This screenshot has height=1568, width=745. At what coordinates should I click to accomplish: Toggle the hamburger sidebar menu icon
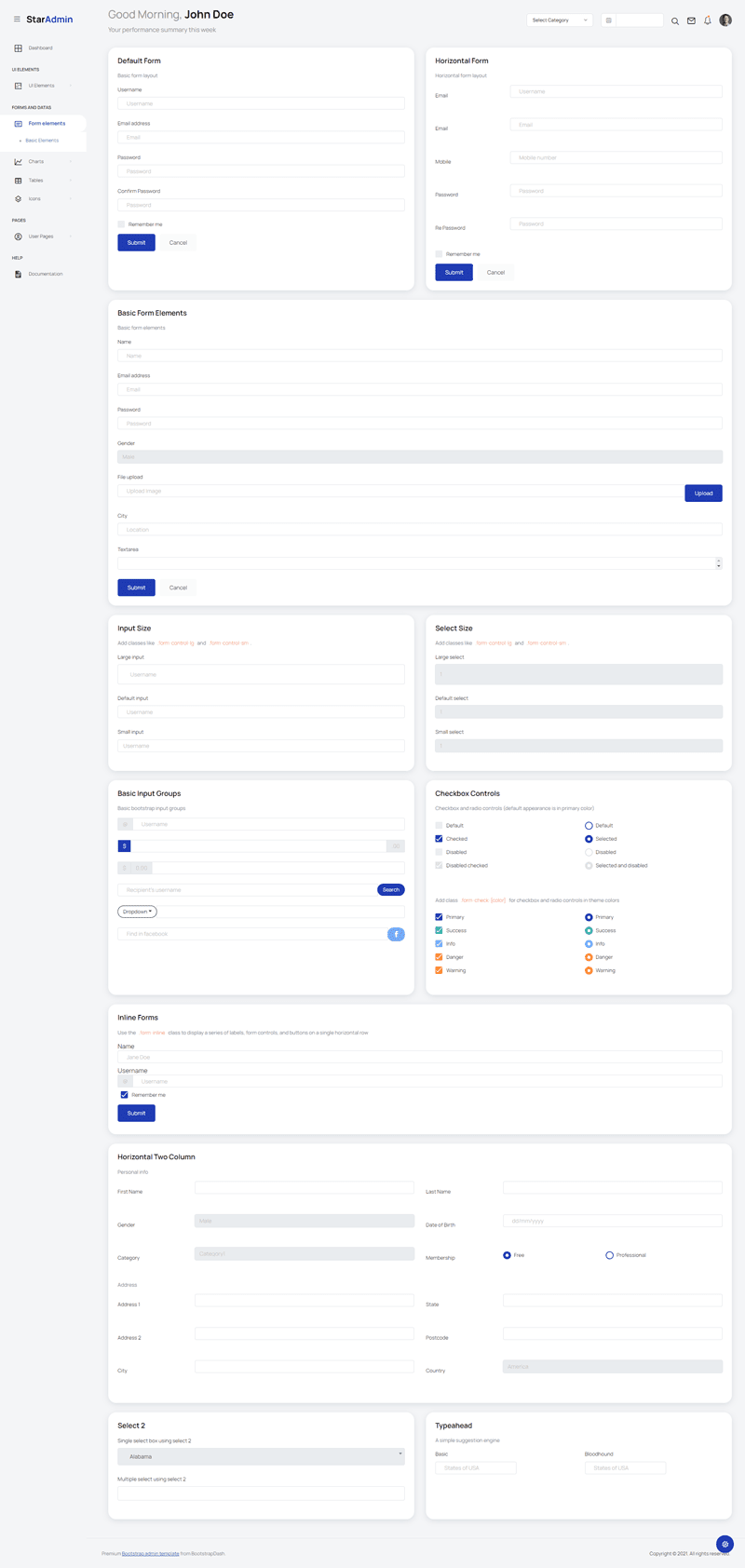(x=17, y=19)
